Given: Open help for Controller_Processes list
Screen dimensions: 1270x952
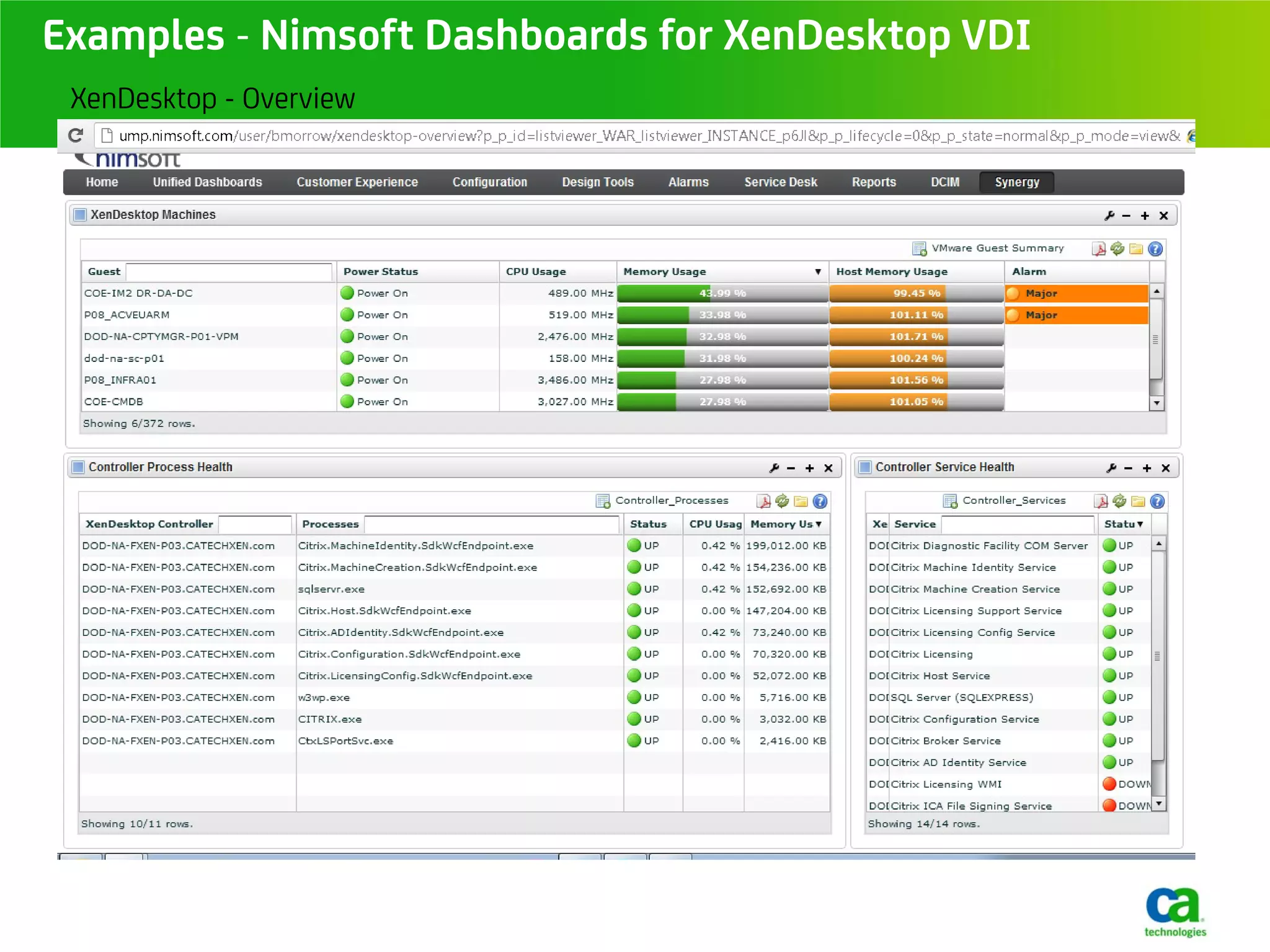Looking at the screenshot, I should 820,501.
